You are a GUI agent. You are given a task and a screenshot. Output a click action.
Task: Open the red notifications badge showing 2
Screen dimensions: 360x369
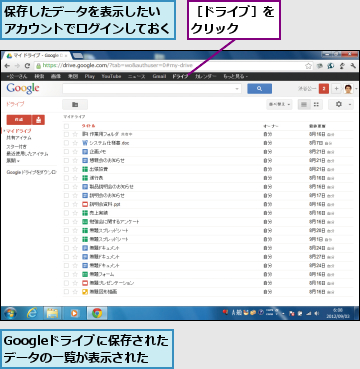point(324,89)
